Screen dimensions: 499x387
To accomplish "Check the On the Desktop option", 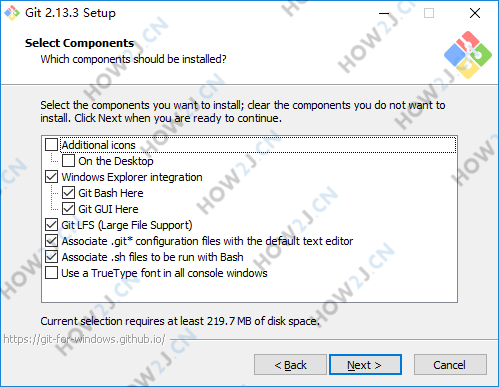I will [68, 161].
